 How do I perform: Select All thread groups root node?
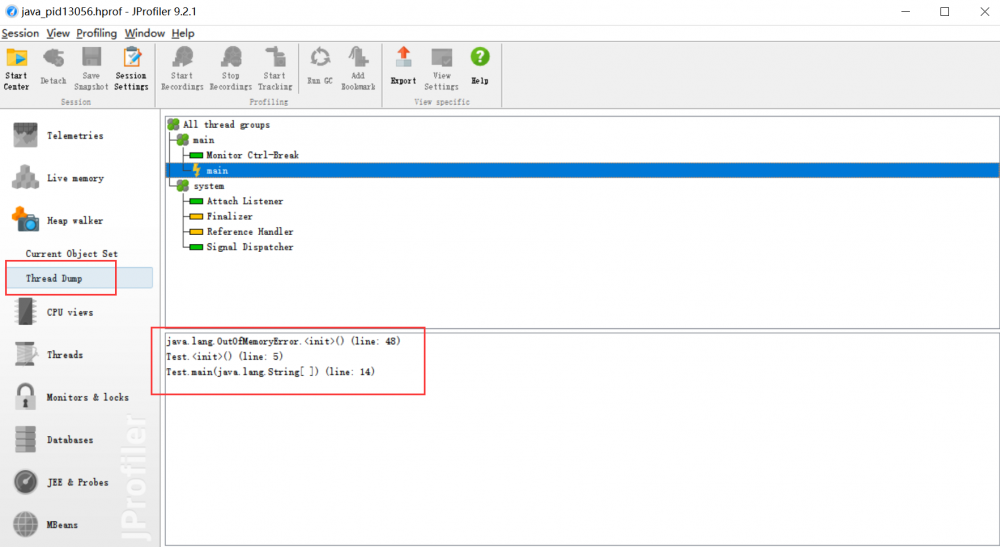tap(219, 124)
